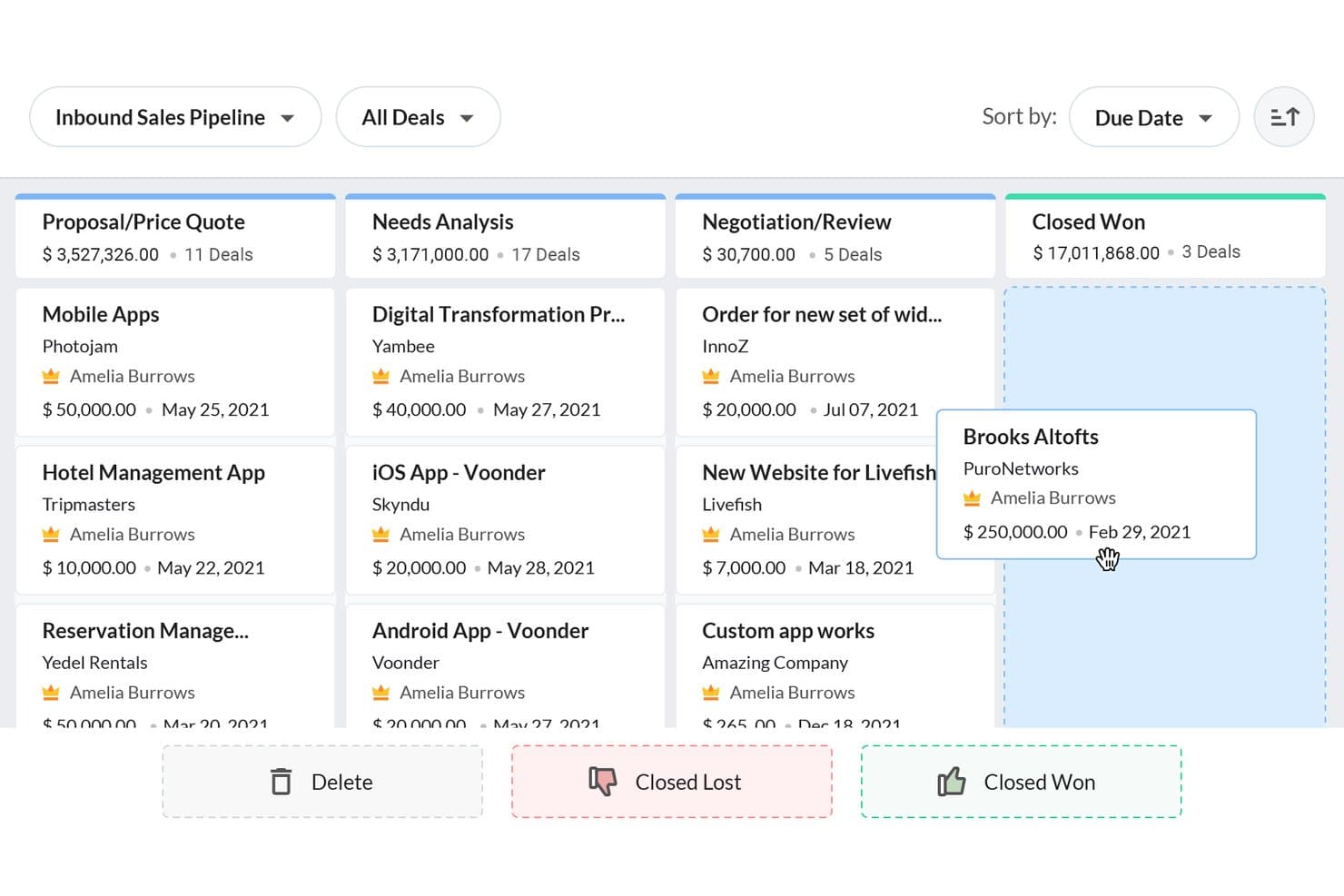Screen dimensions: 1344x896
Task: Click the trash icon in Delete zone
Action: (282, 782)
